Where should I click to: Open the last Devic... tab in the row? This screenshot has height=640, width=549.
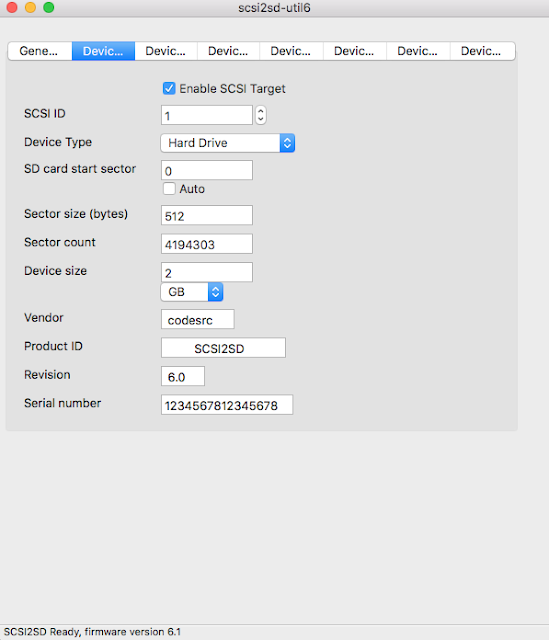point(482,51)
